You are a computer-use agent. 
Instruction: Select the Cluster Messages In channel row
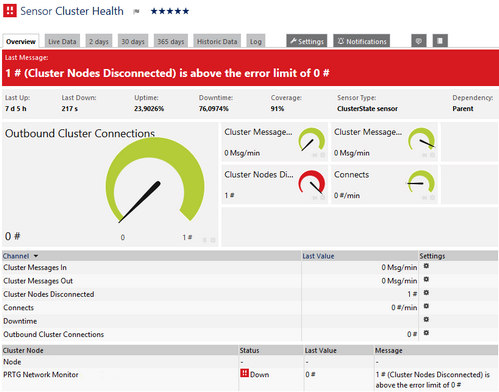coord(250,267)
